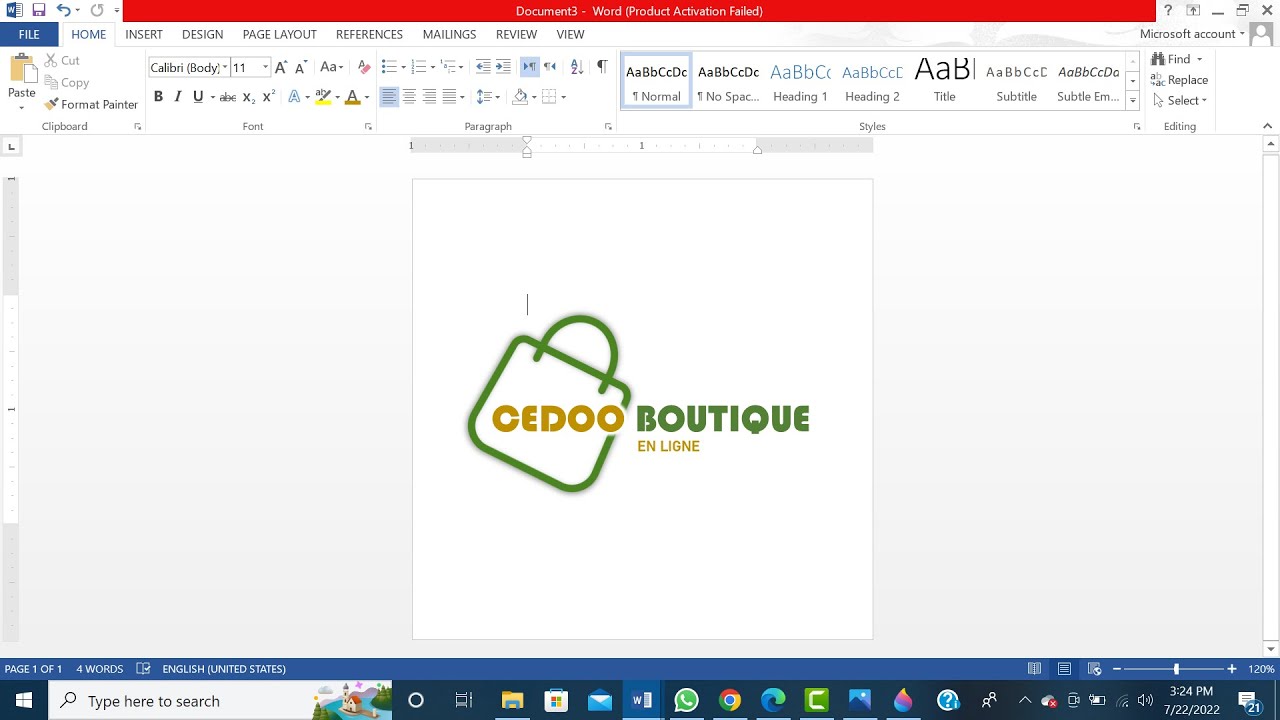1280x720 pixels.
Task: Open the Font size dropdown
Action: tap(265, 67)
